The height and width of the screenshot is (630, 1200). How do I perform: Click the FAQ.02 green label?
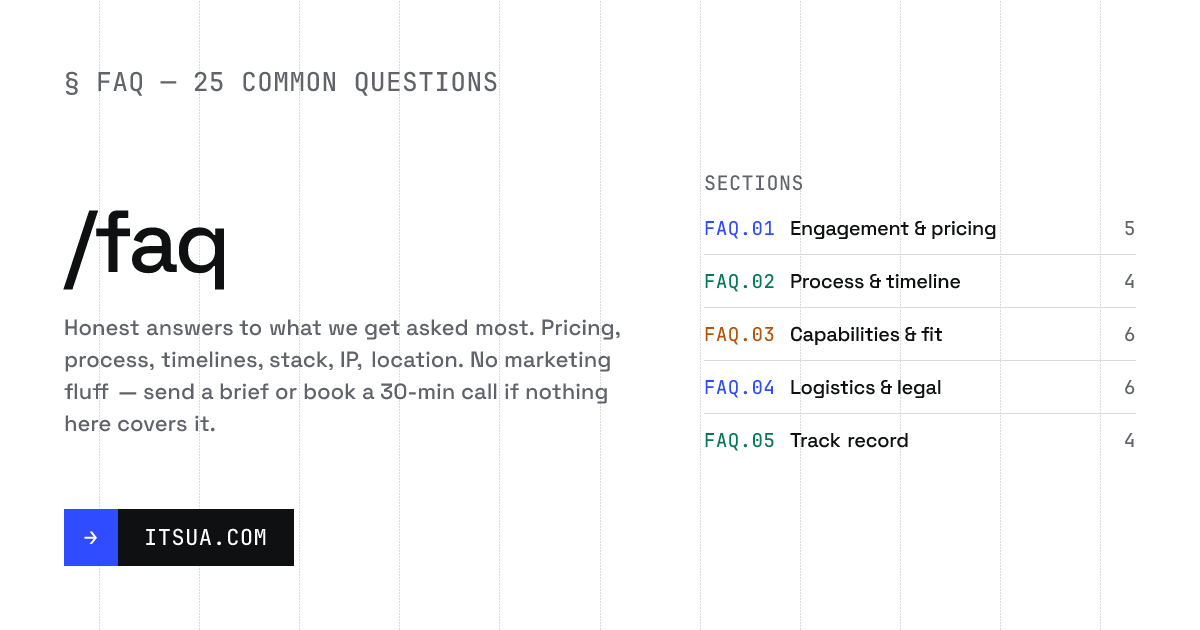click(739, 282)
